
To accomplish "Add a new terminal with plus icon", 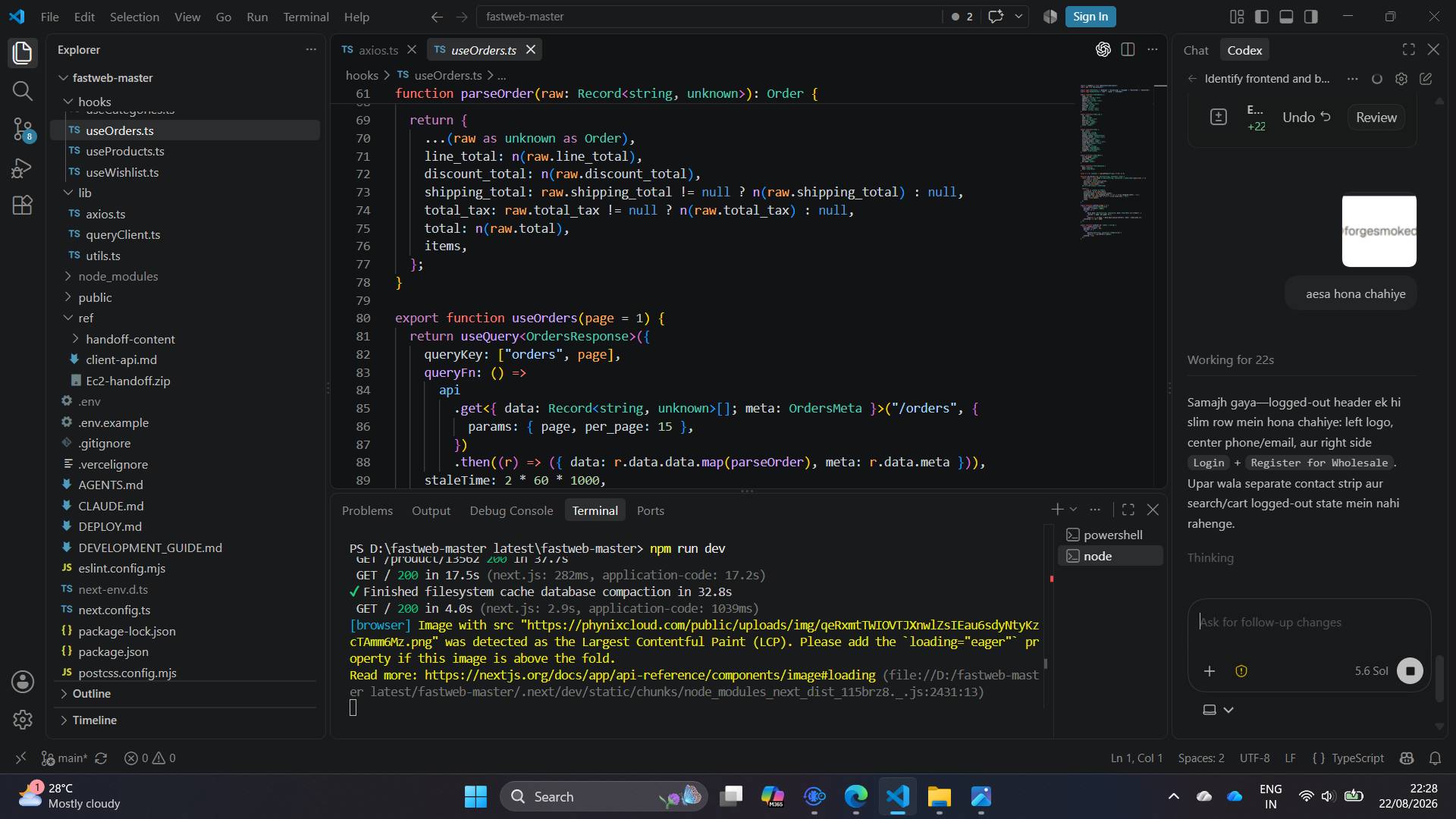I will pos(1056,510).
